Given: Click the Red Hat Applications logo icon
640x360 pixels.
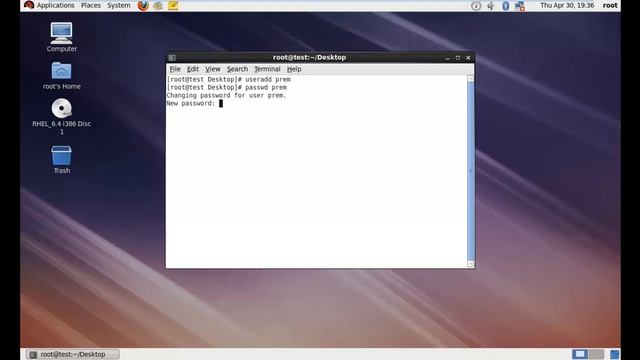Looking at the screenshot, I should pos(29,5).
